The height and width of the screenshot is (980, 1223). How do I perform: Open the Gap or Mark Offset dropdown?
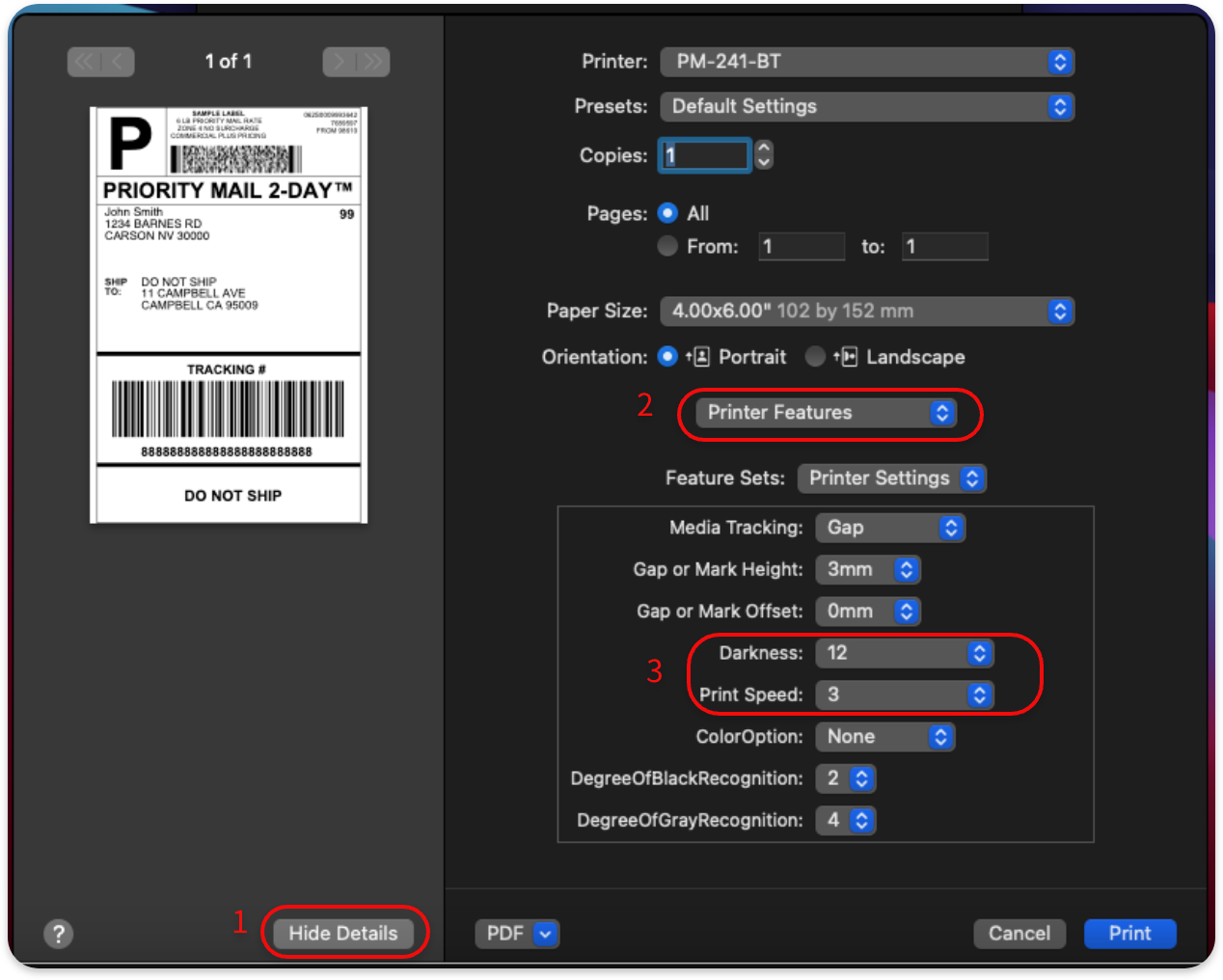point(868,612)
